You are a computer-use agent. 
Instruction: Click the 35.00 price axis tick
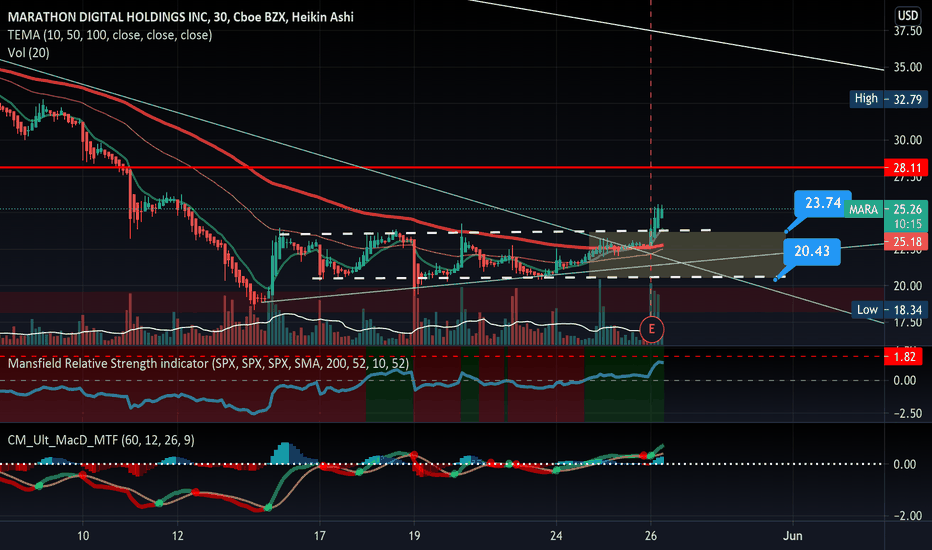[908, 67]
